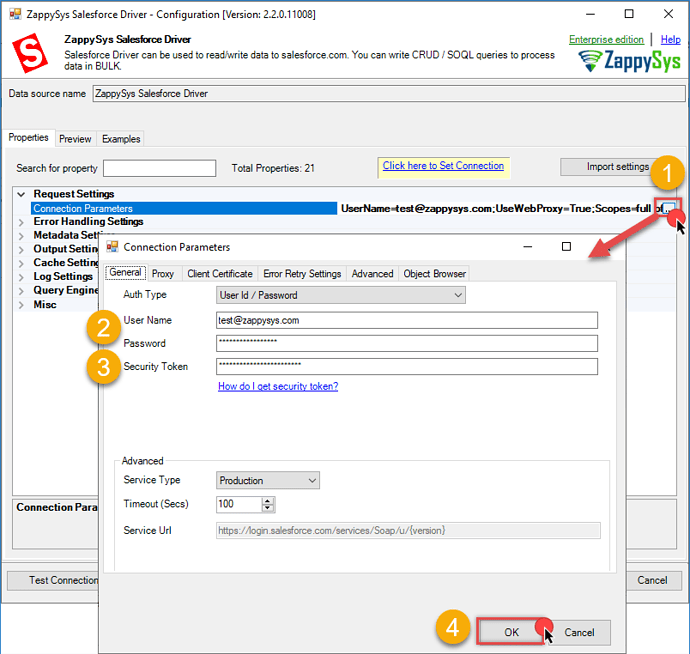The image size is (690, 654).
Task: Minimize the main configuration window
Action: (x=590, y=15)
